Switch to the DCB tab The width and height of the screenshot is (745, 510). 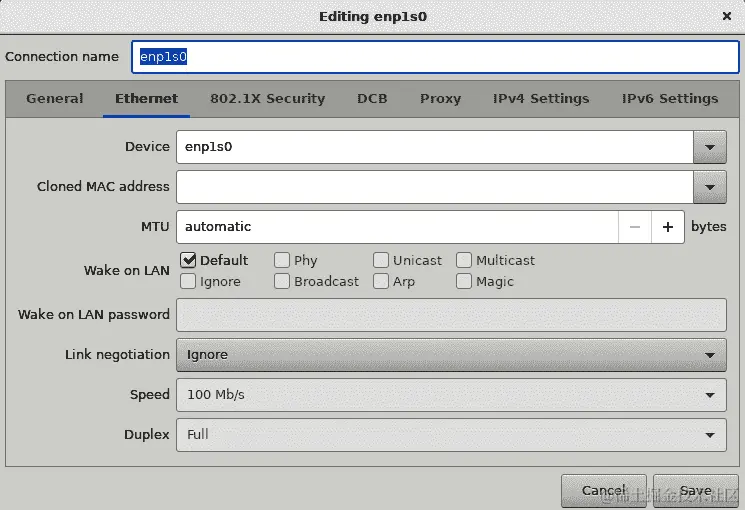point(372,98)
